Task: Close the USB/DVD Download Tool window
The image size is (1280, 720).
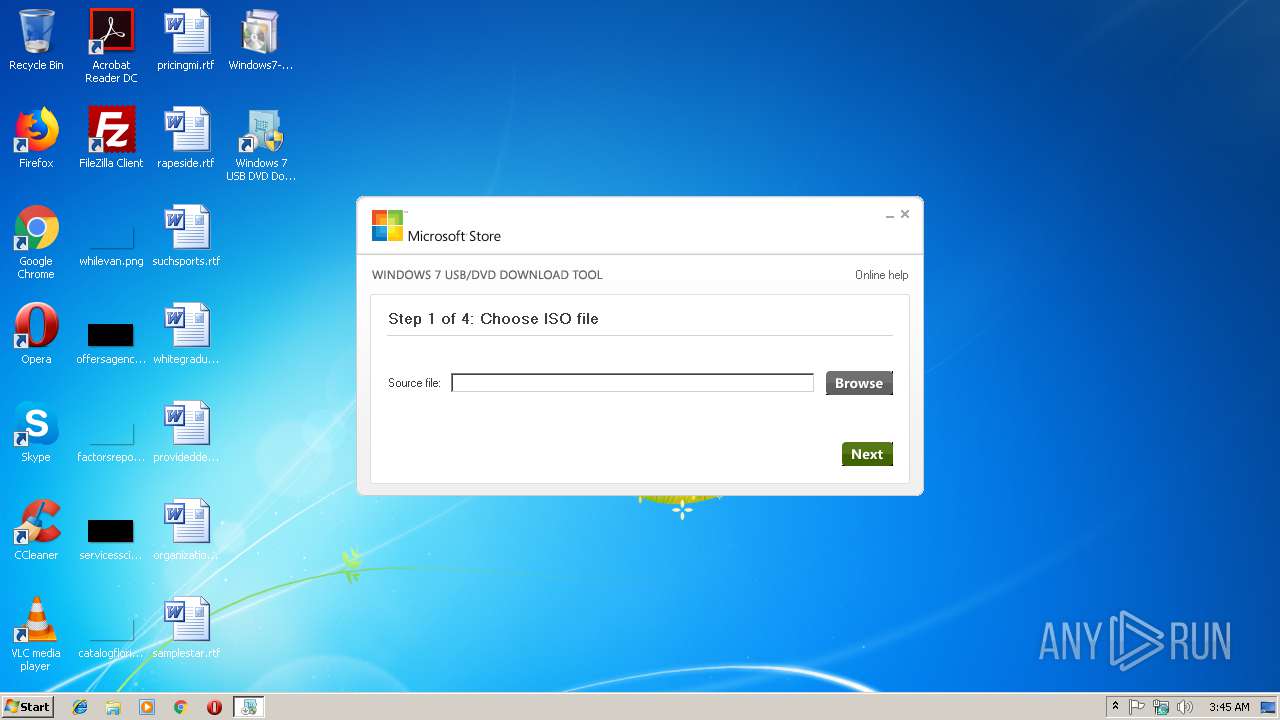Action: [905, 214]
